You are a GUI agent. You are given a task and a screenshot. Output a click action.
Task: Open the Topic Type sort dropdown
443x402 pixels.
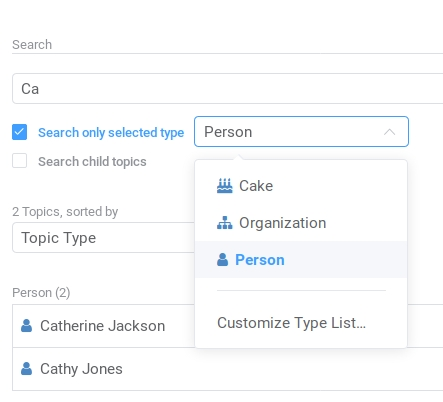pyautogui.click(x=103, y=238)
